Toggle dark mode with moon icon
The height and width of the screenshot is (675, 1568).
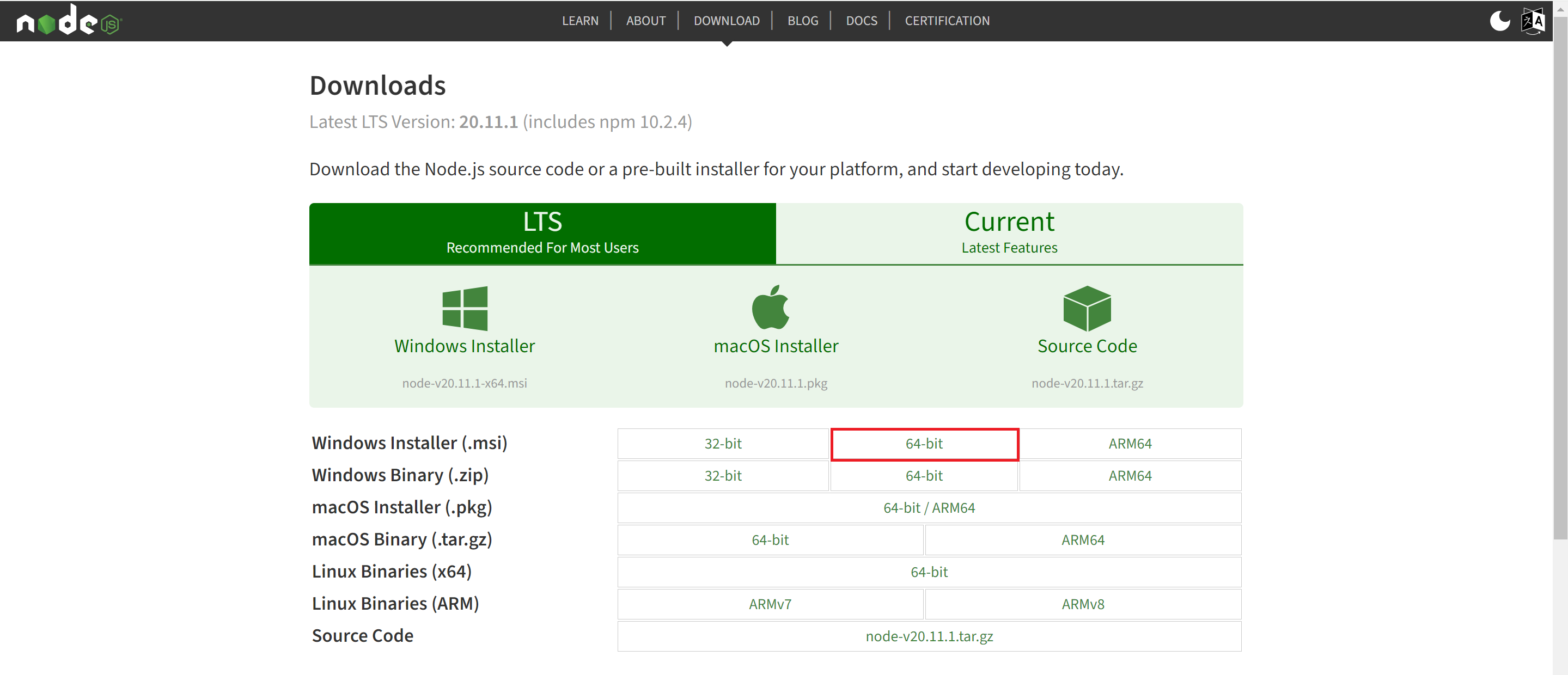click(x=1499, y=21)
